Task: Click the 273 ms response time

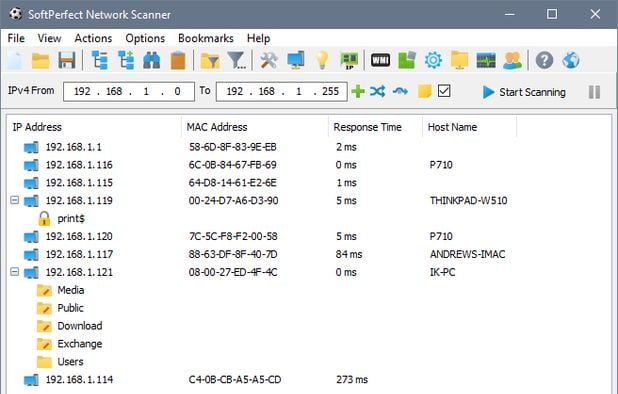Action: 352,379
